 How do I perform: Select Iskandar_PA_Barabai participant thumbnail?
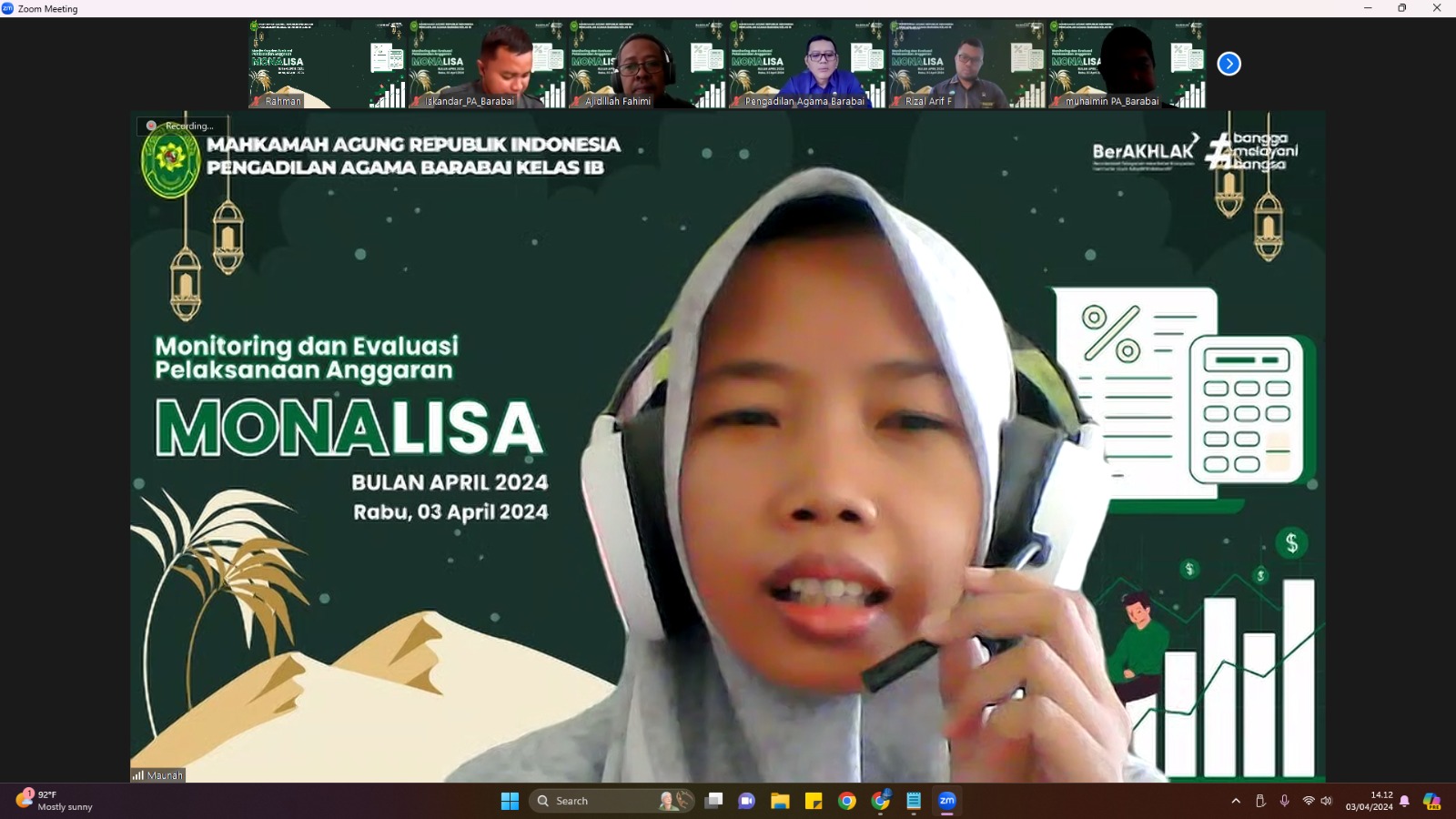(x=487, y=64)
